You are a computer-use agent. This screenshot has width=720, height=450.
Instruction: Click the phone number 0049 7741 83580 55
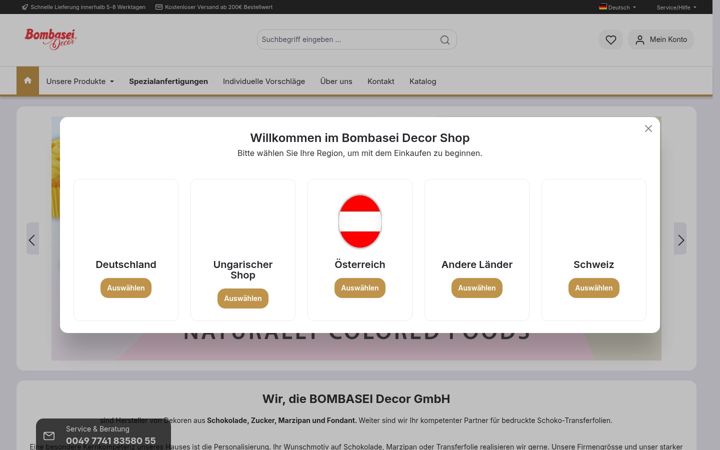(111, 441)
